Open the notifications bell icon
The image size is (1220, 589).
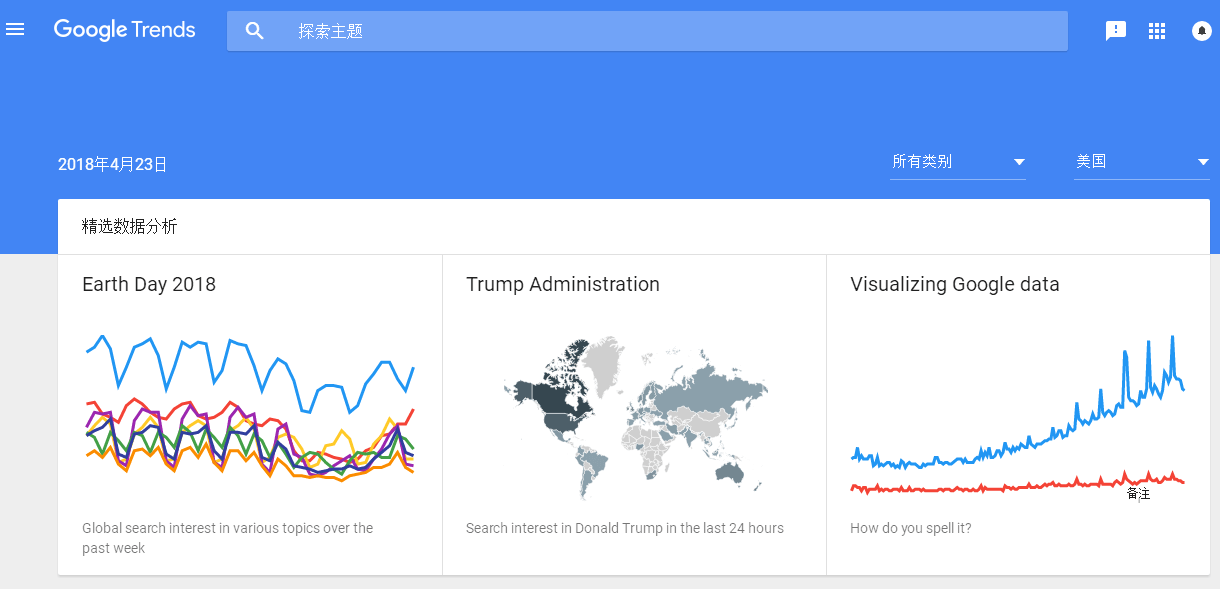point(1201,31)
